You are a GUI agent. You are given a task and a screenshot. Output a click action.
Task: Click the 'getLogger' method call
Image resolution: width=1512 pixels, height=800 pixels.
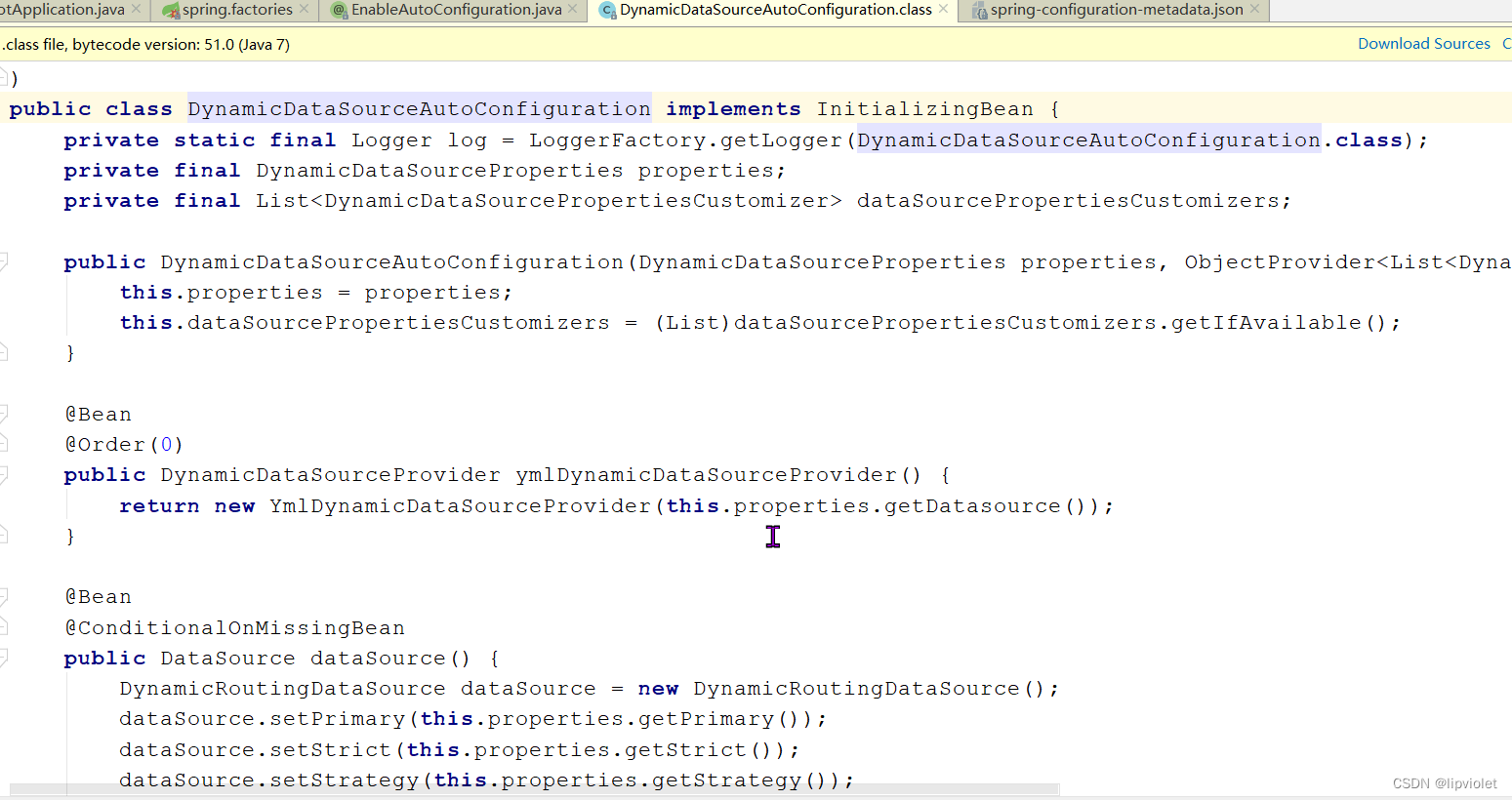click(x=781, y=140)
